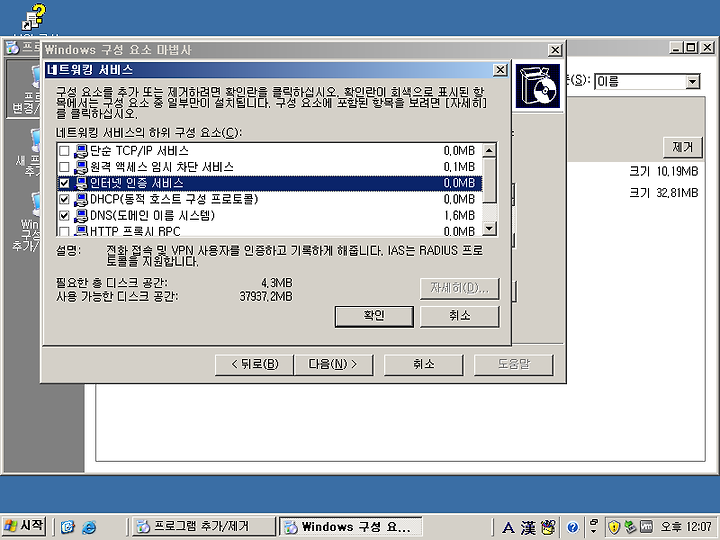
Task: Click the system clock 오후 12:07
Action: coord(686,527)
